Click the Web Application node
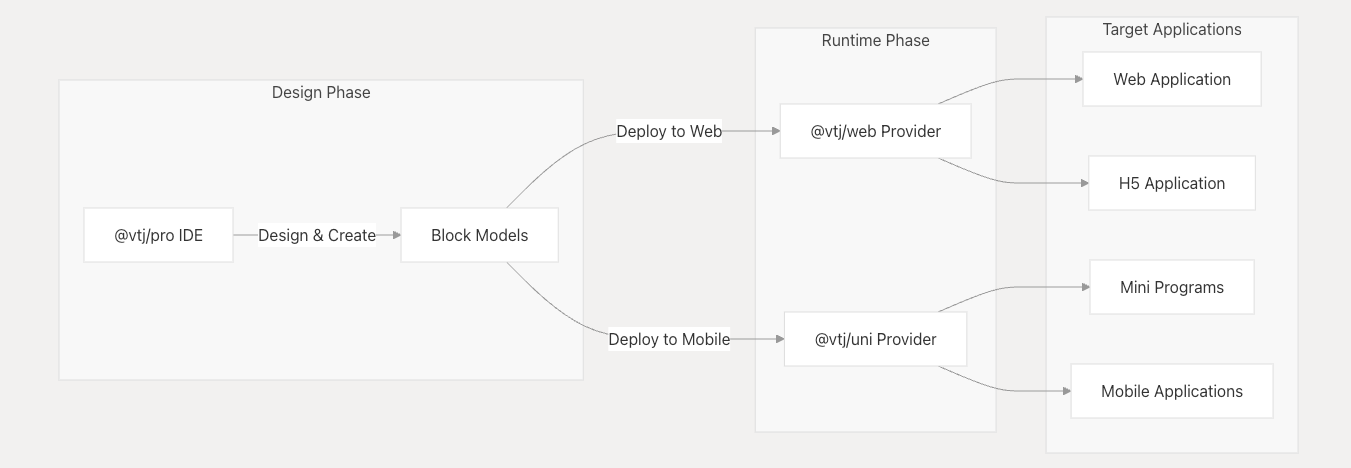Screen dimensions: 1351x468 (1171, 79)
